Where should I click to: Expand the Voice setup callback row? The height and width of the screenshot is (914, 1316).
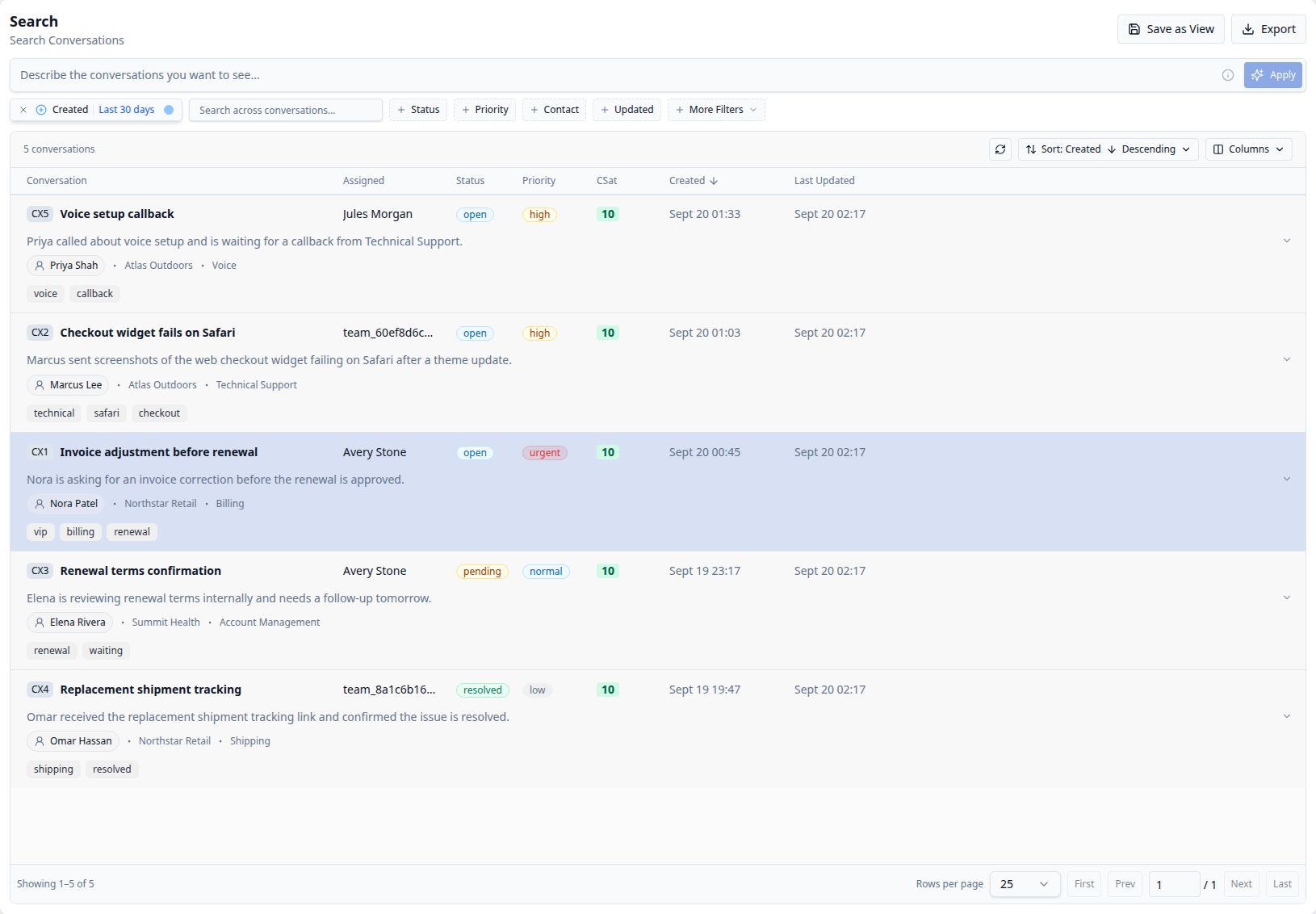coord(1287,241)
